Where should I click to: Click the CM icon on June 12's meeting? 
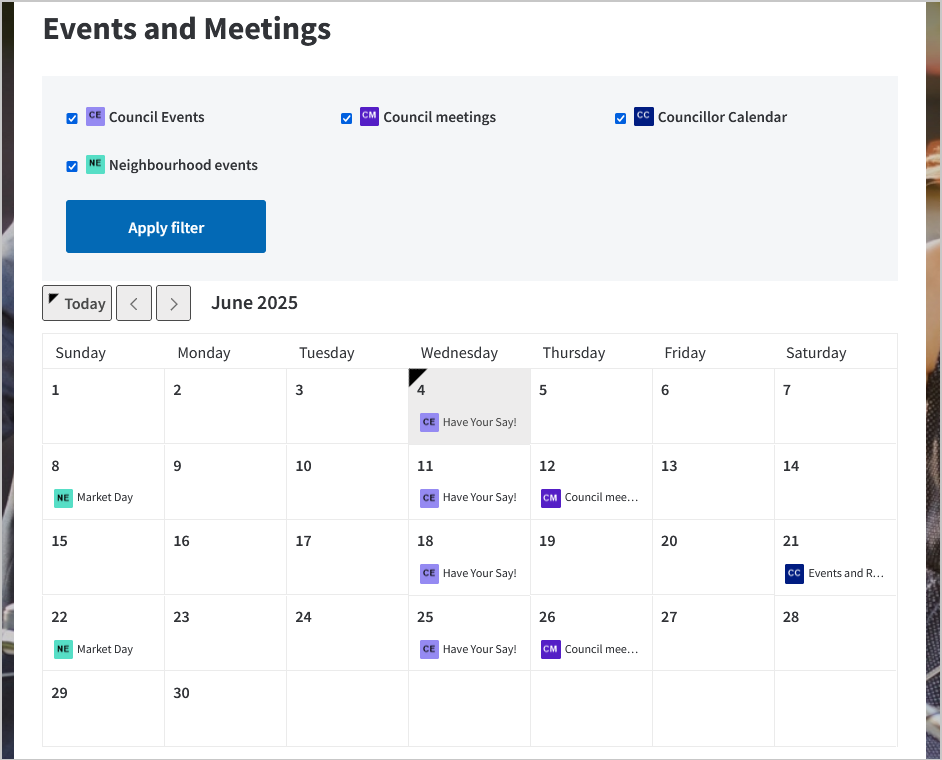550,497
